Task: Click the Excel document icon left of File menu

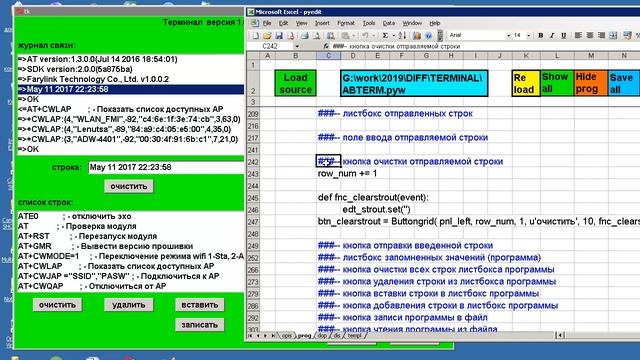Action: point(255,23)
